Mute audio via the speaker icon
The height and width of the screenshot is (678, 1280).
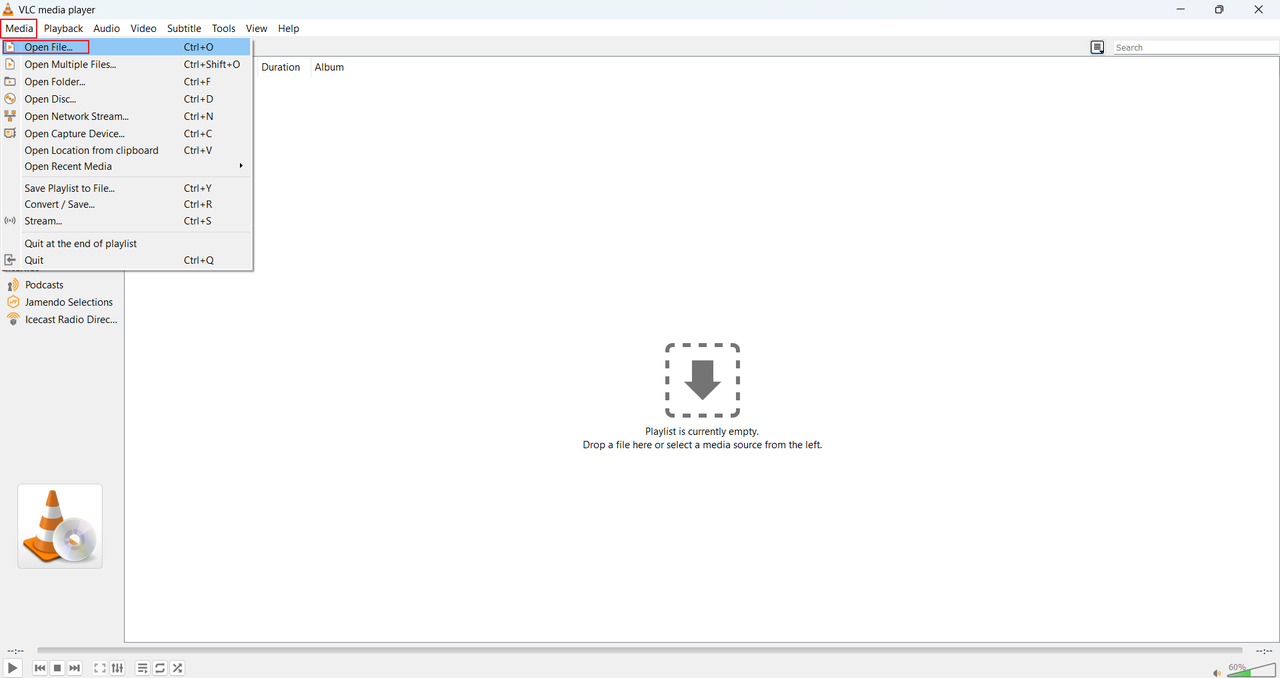[x=1218, y=672]
